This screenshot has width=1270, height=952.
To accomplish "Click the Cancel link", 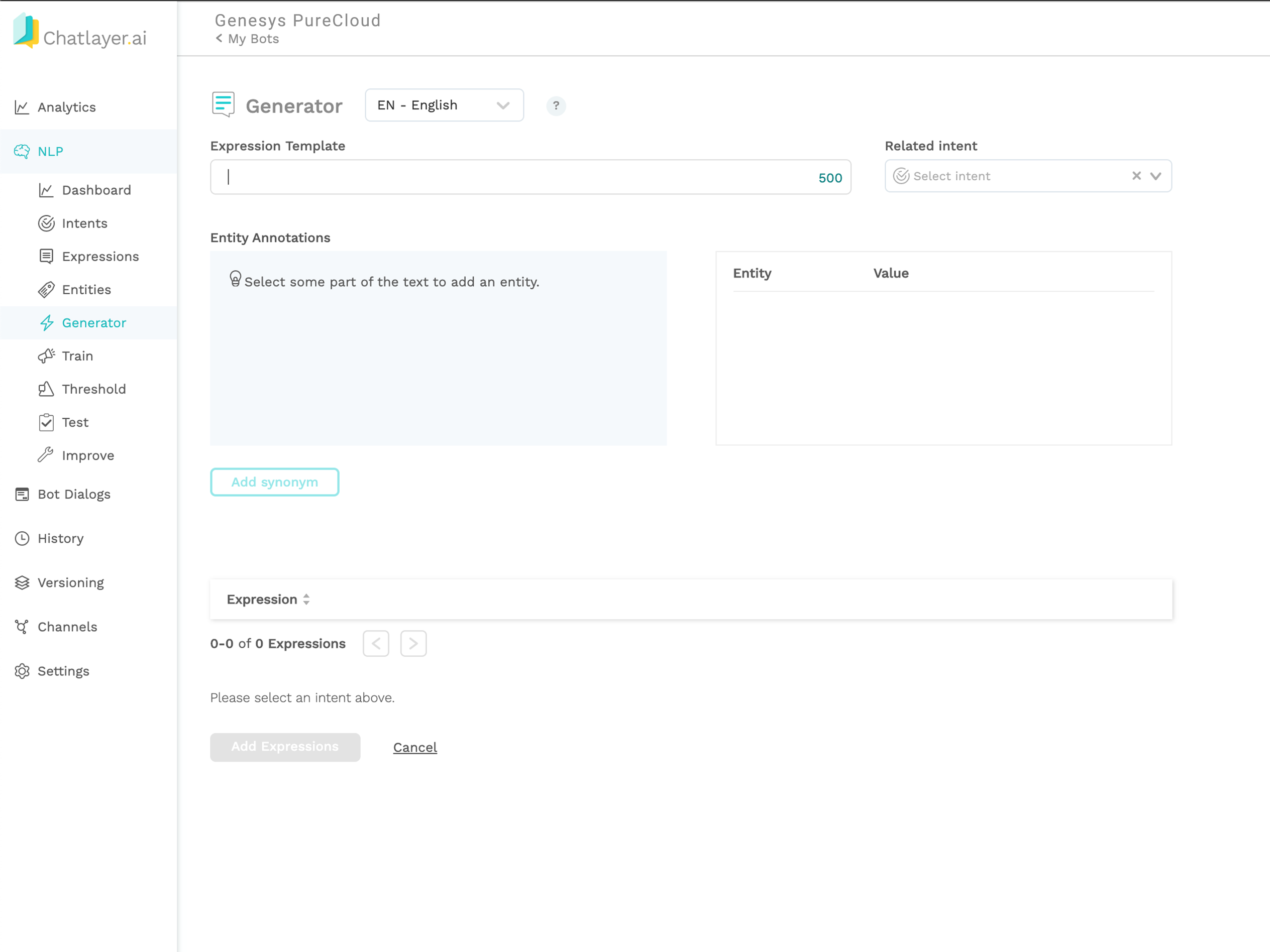I will 415,747.
